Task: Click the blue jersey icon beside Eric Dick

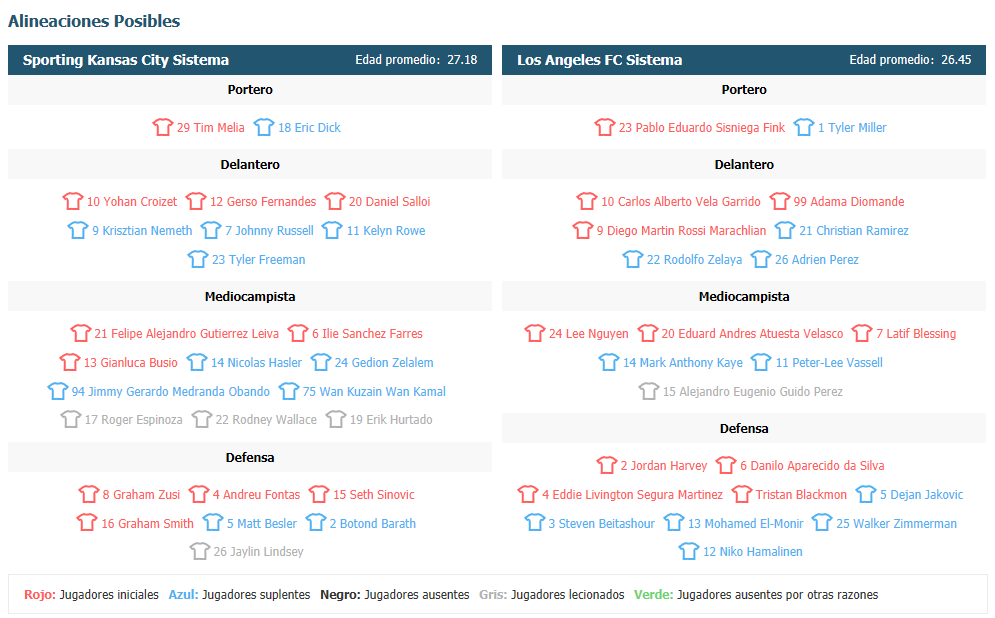Action: (x=263, y=127)
